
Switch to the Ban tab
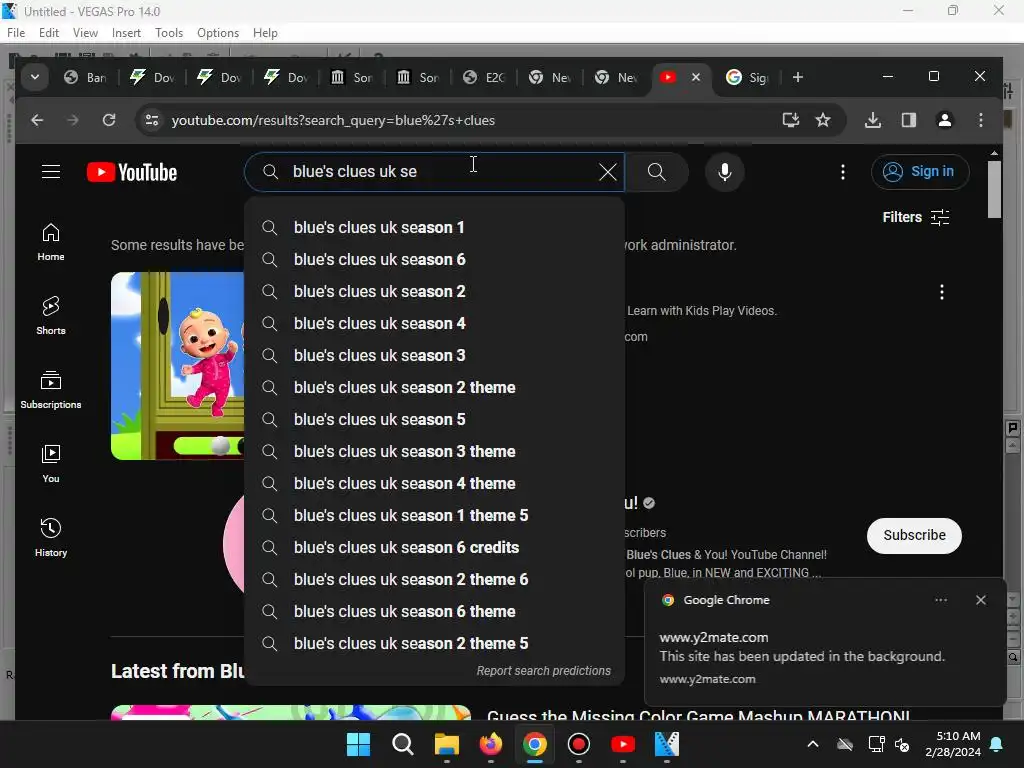pyautogui.click(x=86, y=78)
